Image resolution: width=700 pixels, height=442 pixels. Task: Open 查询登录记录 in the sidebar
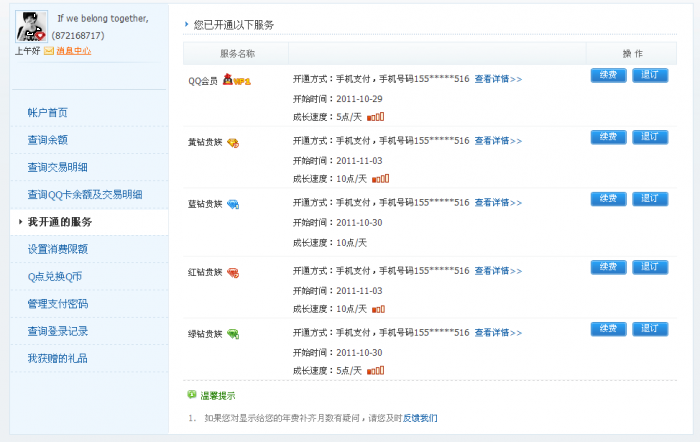tap(58, 331)
